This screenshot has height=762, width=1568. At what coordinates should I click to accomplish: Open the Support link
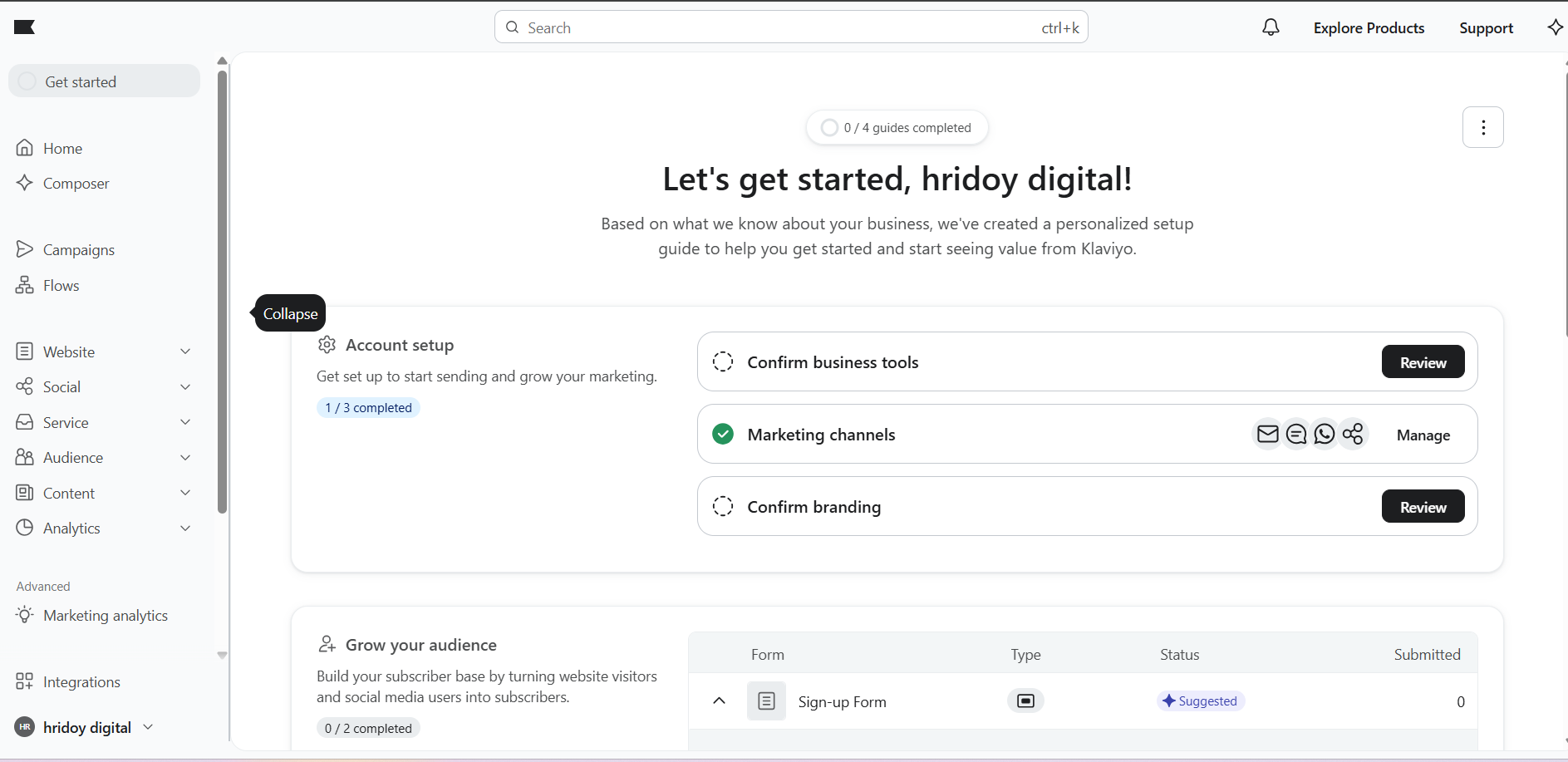(x=1486, y=27)
